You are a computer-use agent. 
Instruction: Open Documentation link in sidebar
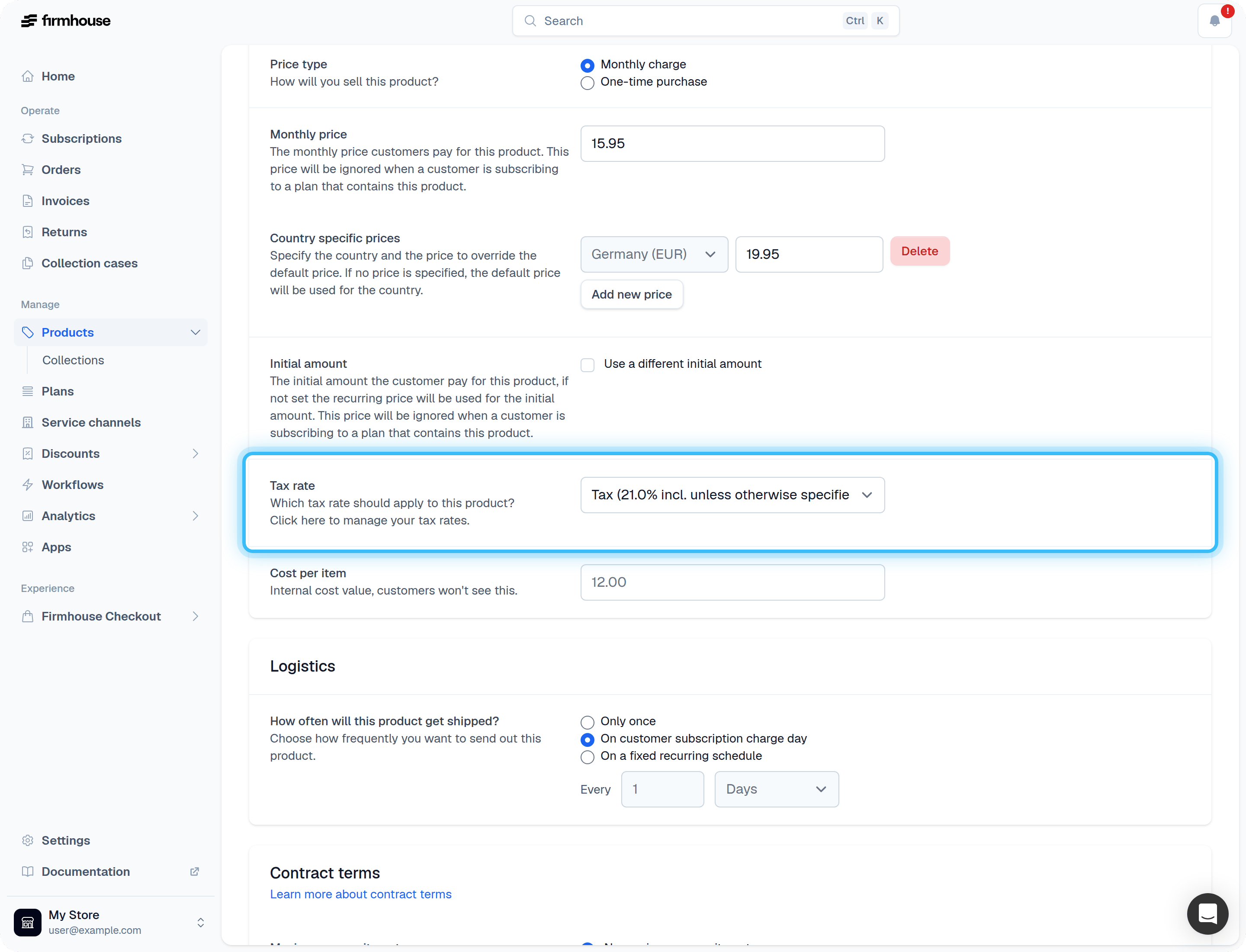110,872
